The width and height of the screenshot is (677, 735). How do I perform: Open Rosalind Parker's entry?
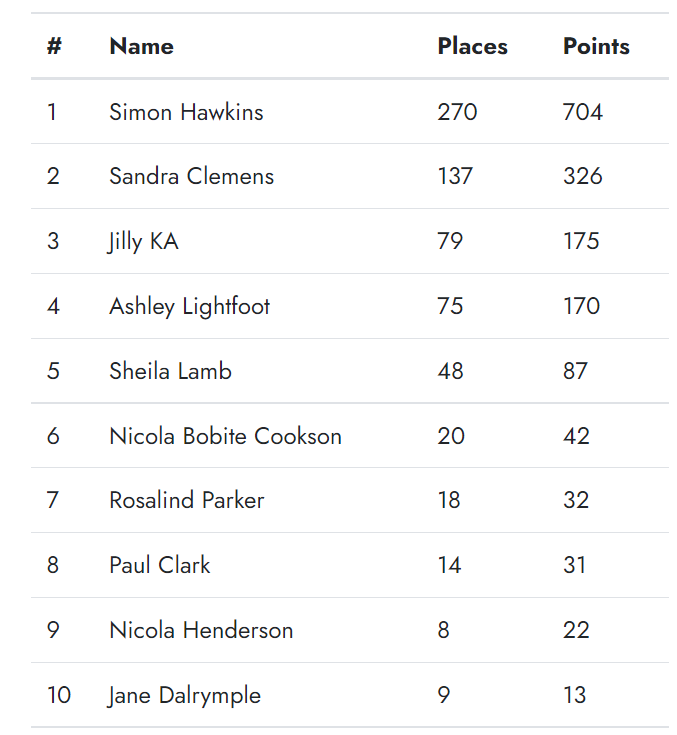pos(186,500)
